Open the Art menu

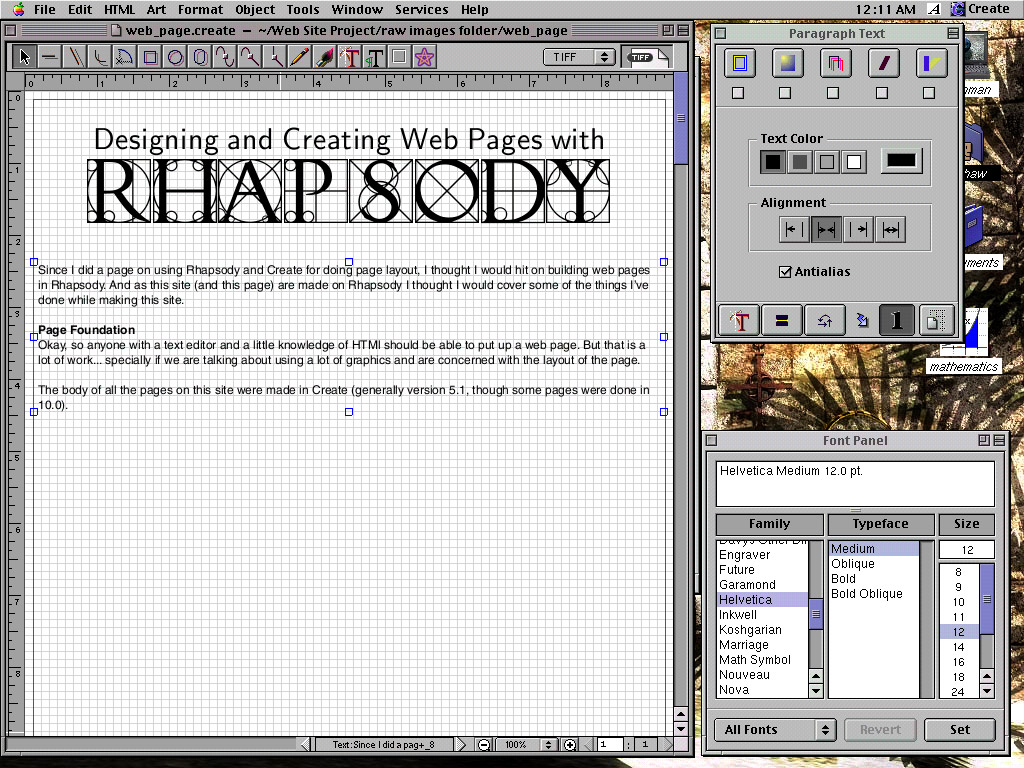[x=156, y=10]
